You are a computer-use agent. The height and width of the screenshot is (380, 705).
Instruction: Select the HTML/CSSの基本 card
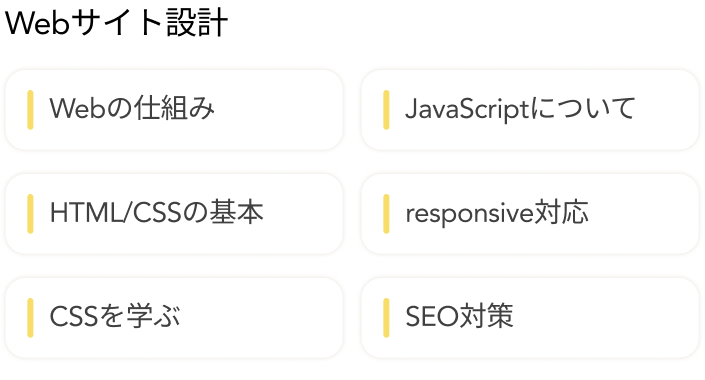point(174,214)
